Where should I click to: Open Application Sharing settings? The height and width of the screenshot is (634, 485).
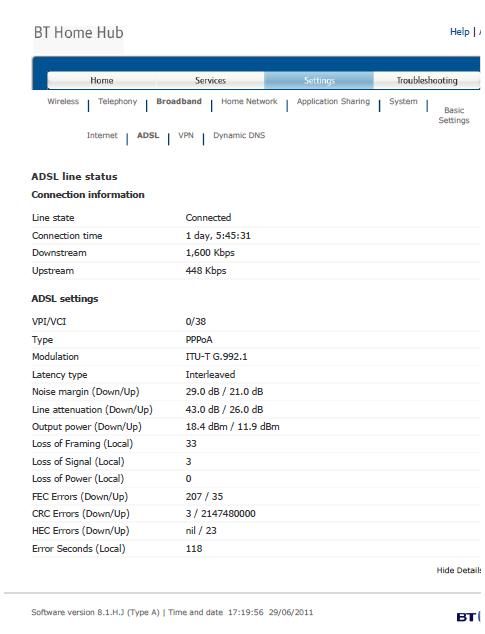click(x=333, y=101)
